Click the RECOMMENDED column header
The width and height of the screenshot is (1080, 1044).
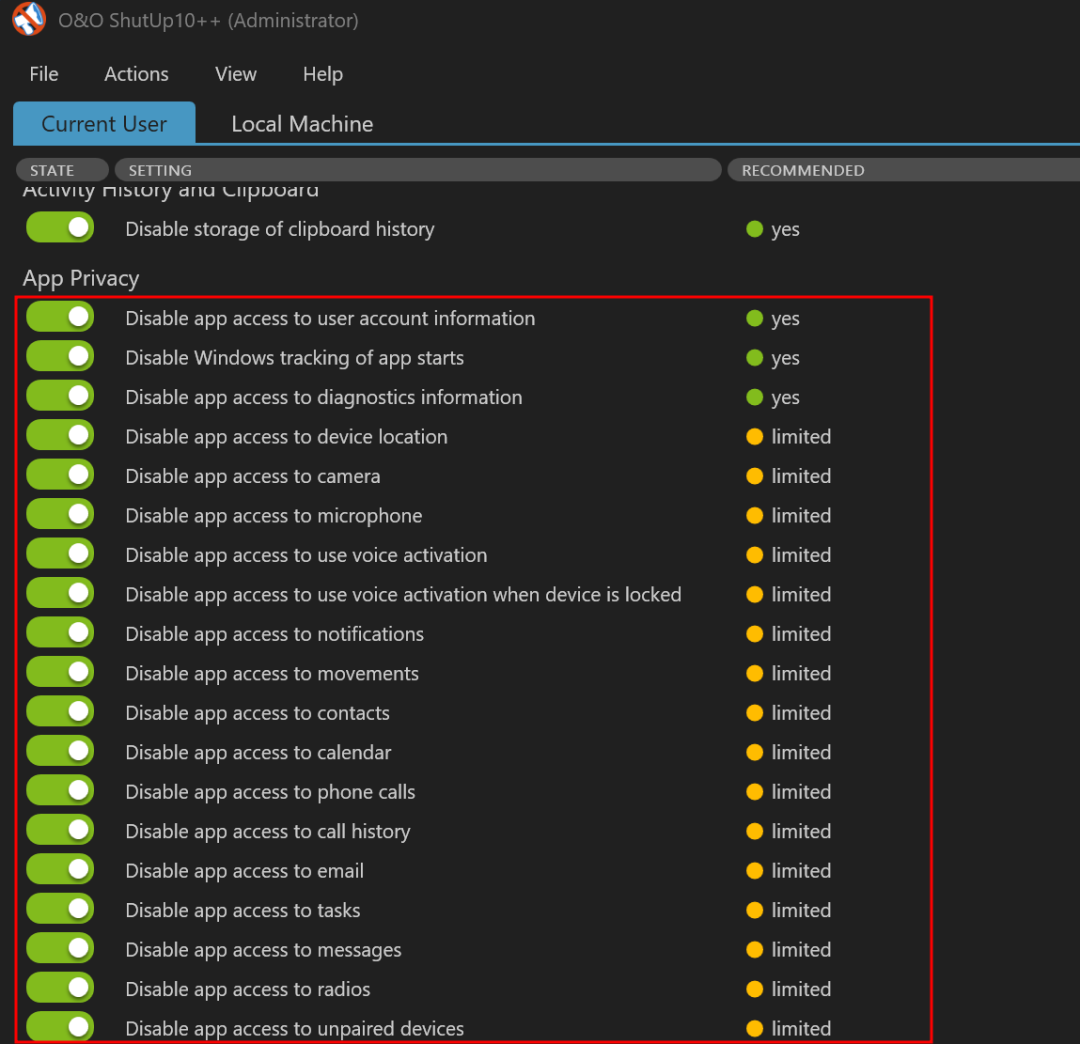[x=904, y=170]
